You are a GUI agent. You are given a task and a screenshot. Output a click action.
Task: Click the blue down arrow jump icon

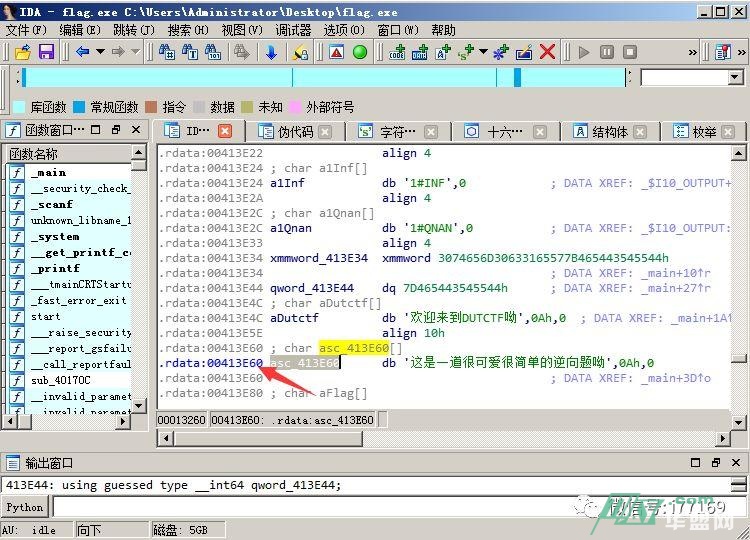[271, 52]
